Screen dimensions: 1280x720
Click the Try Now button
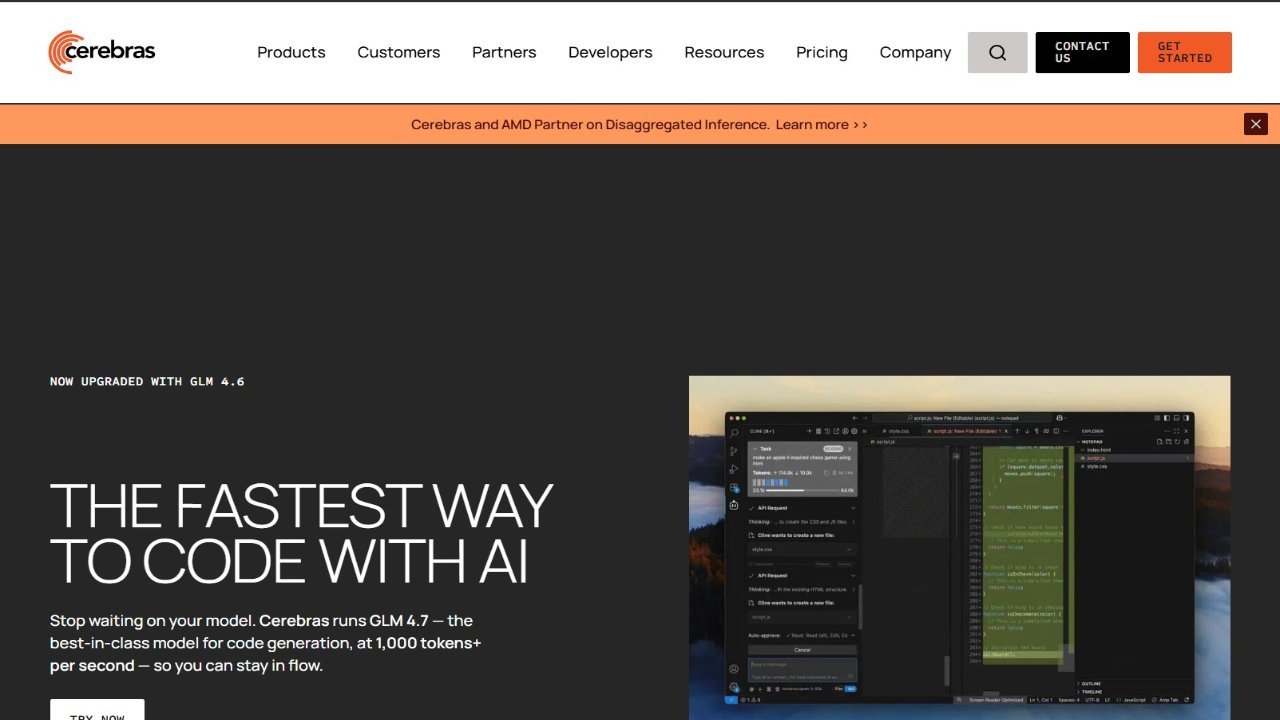tap(97, 710)
